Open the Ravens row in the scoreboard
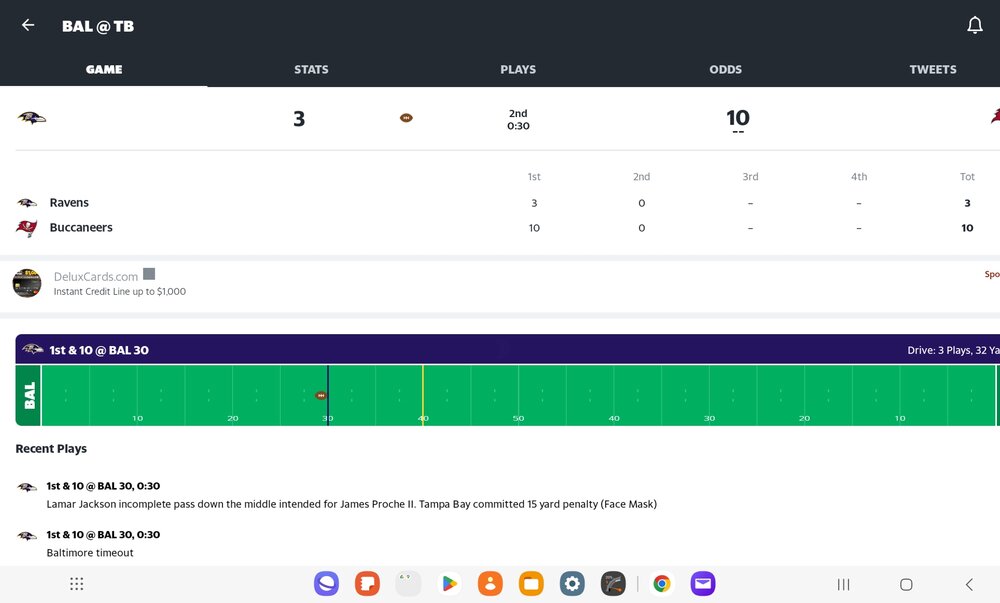 tap(500, 203)
